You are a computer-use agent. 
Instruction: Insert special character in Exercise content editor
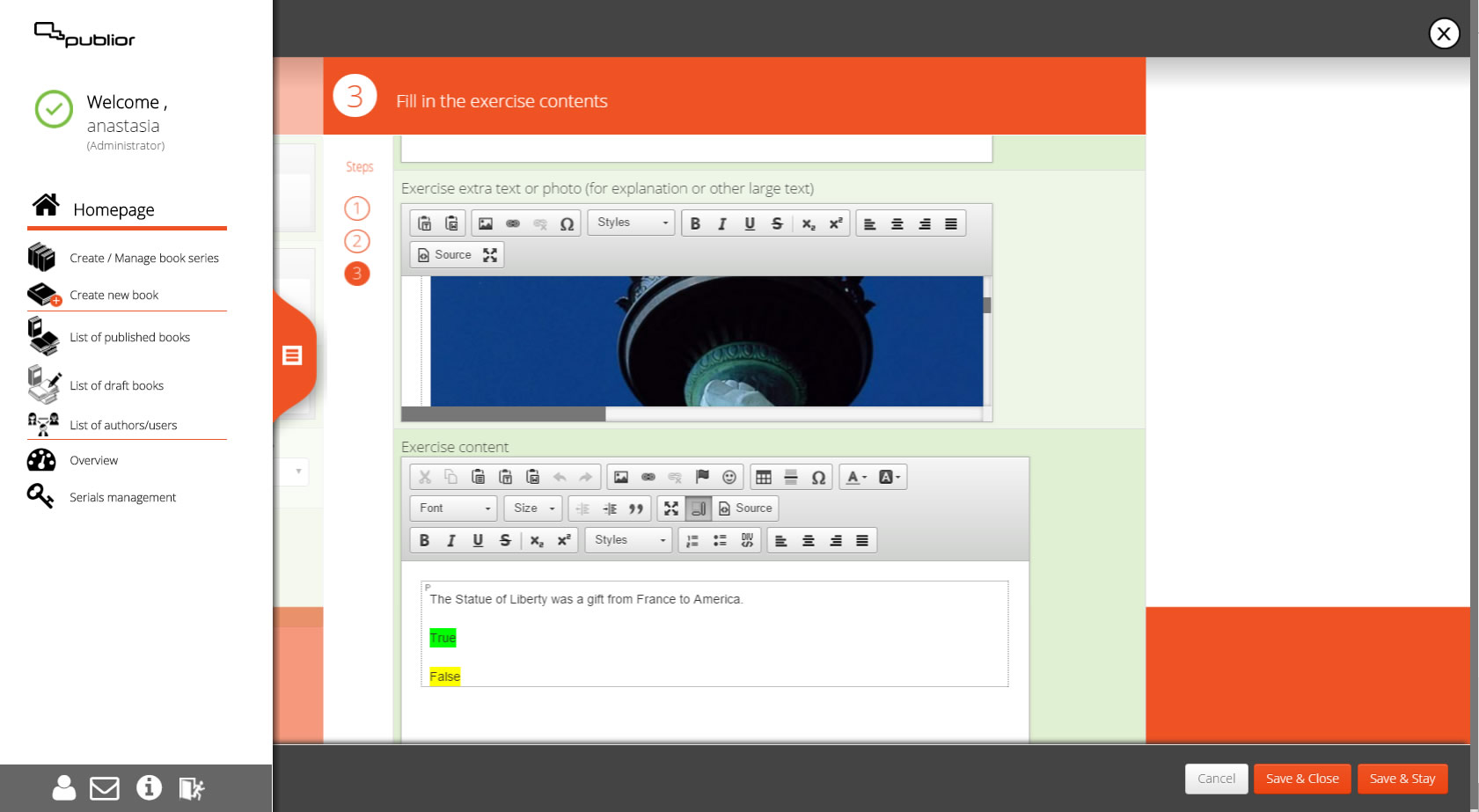click(x=818, y=477)
